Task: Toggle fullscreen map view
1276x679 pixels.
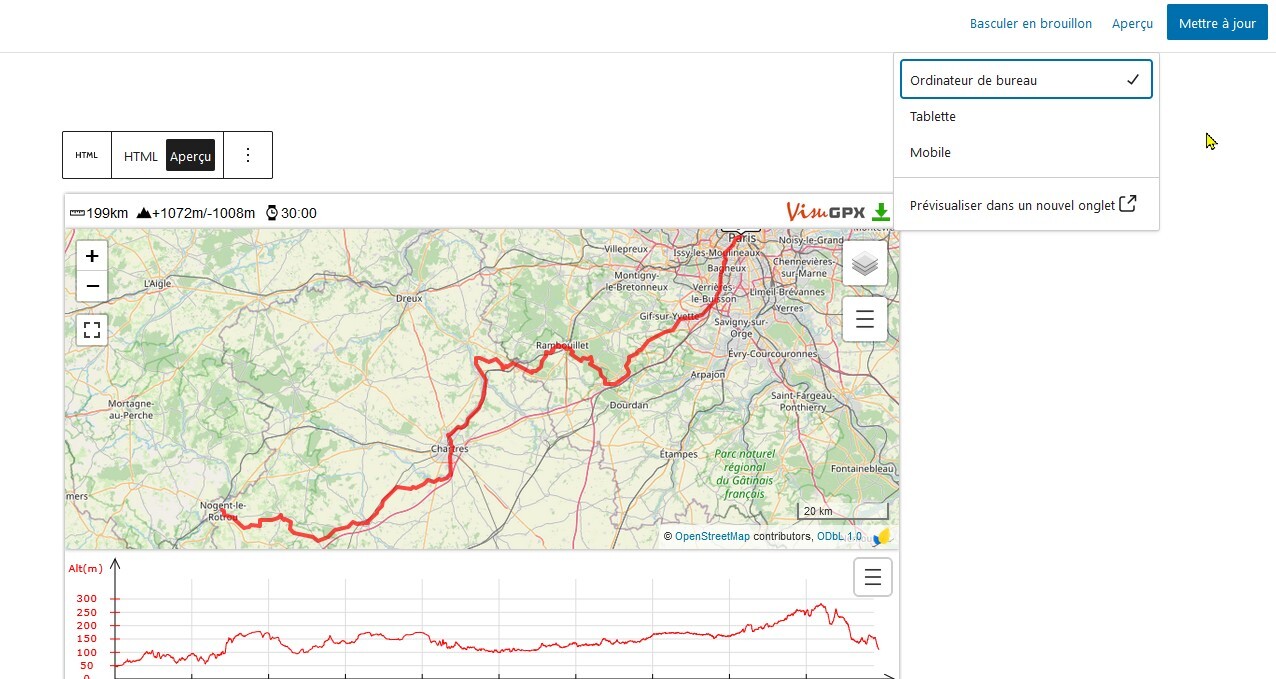Action: [x=92, y=329]
